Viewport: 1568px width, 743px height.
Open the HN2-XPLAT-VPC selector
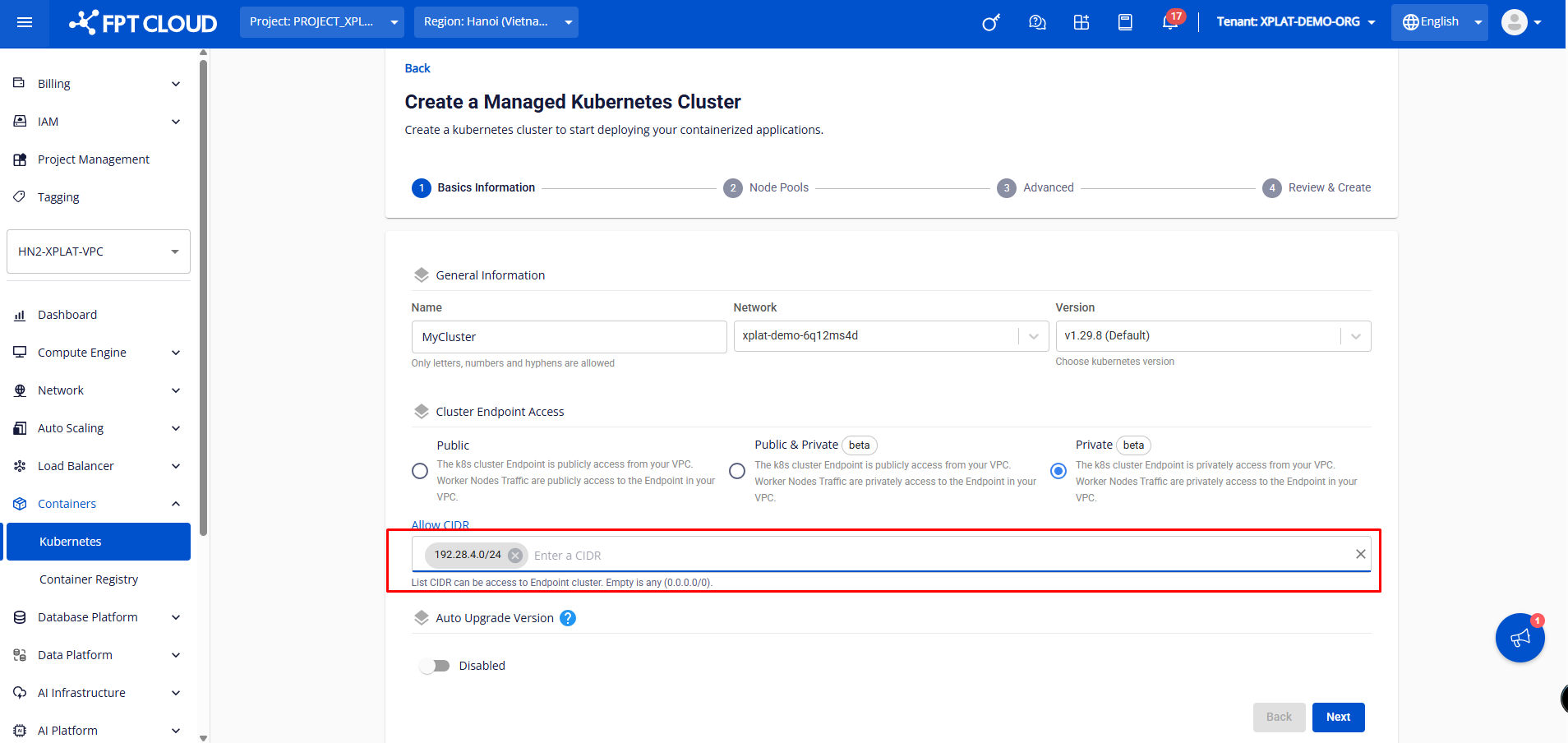[98, 252]
